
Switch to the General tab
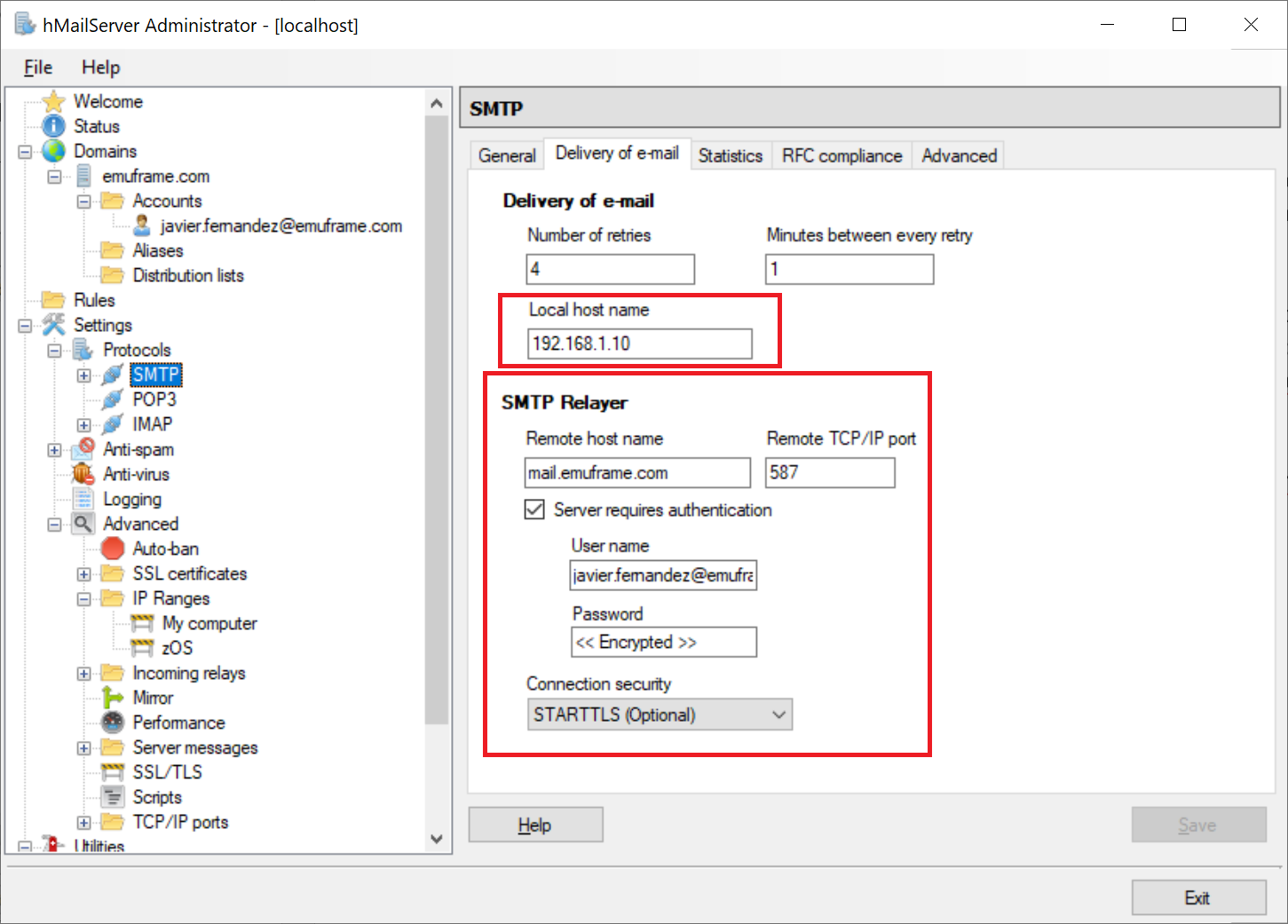507,155
